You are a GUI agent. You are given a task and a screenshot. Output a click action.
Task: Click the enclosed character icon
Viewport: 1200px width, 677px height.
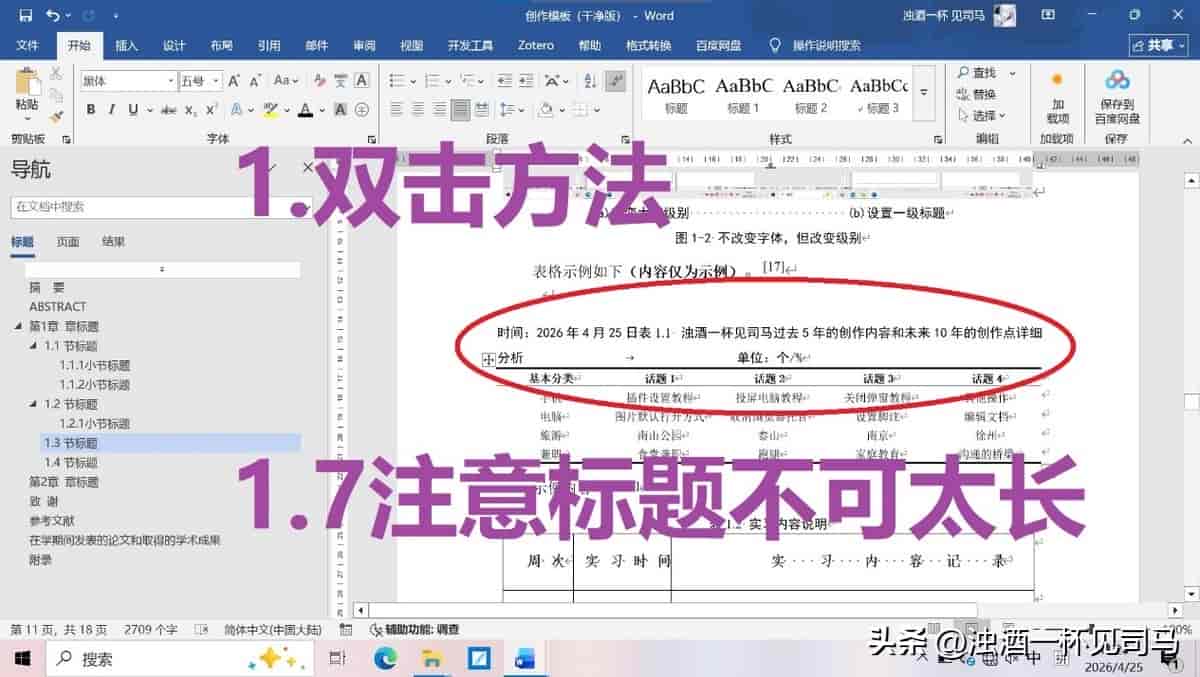click(361, 110)
